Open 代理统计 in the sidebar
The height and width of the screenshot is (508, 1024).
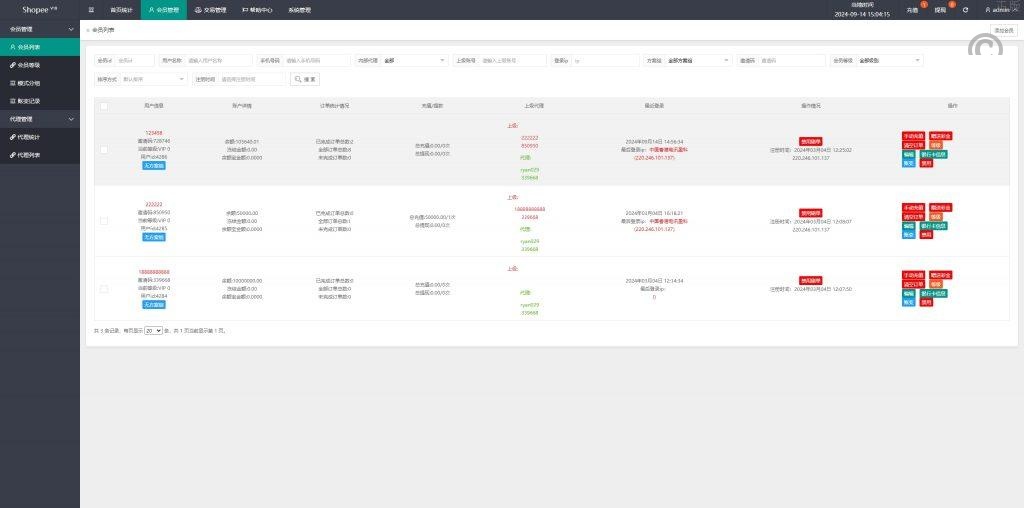pyautogui.click(x=30, y=136)
